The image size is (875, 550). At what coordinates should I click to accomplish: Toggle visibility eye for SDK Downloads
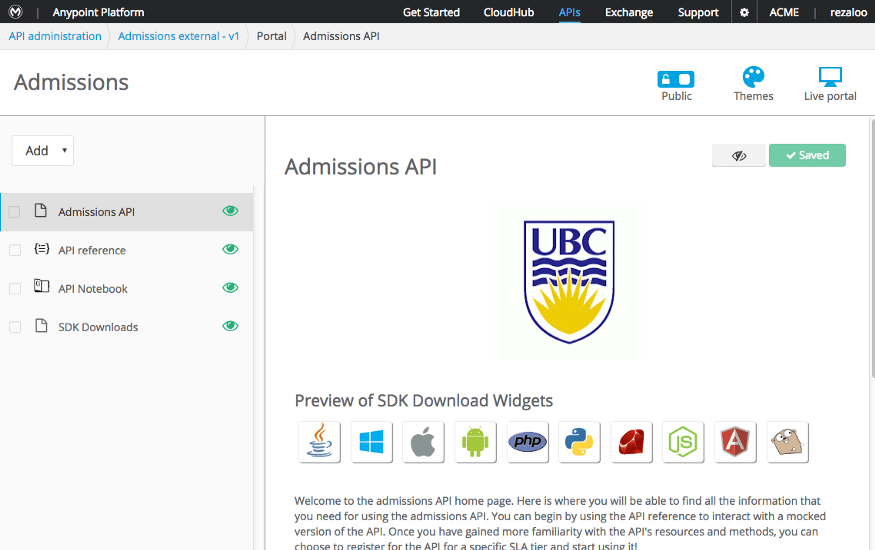230,326
